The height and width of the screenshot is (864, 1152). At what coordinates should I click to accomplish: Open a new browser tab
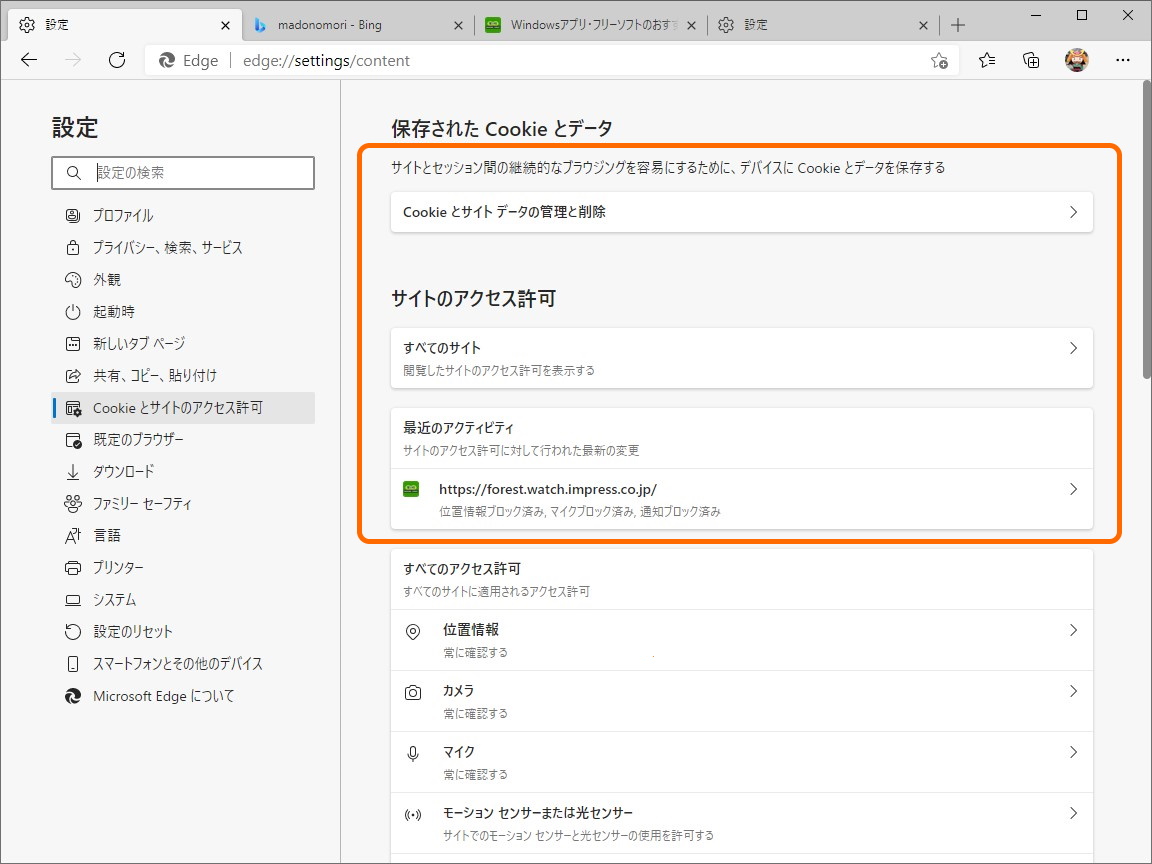957,24
